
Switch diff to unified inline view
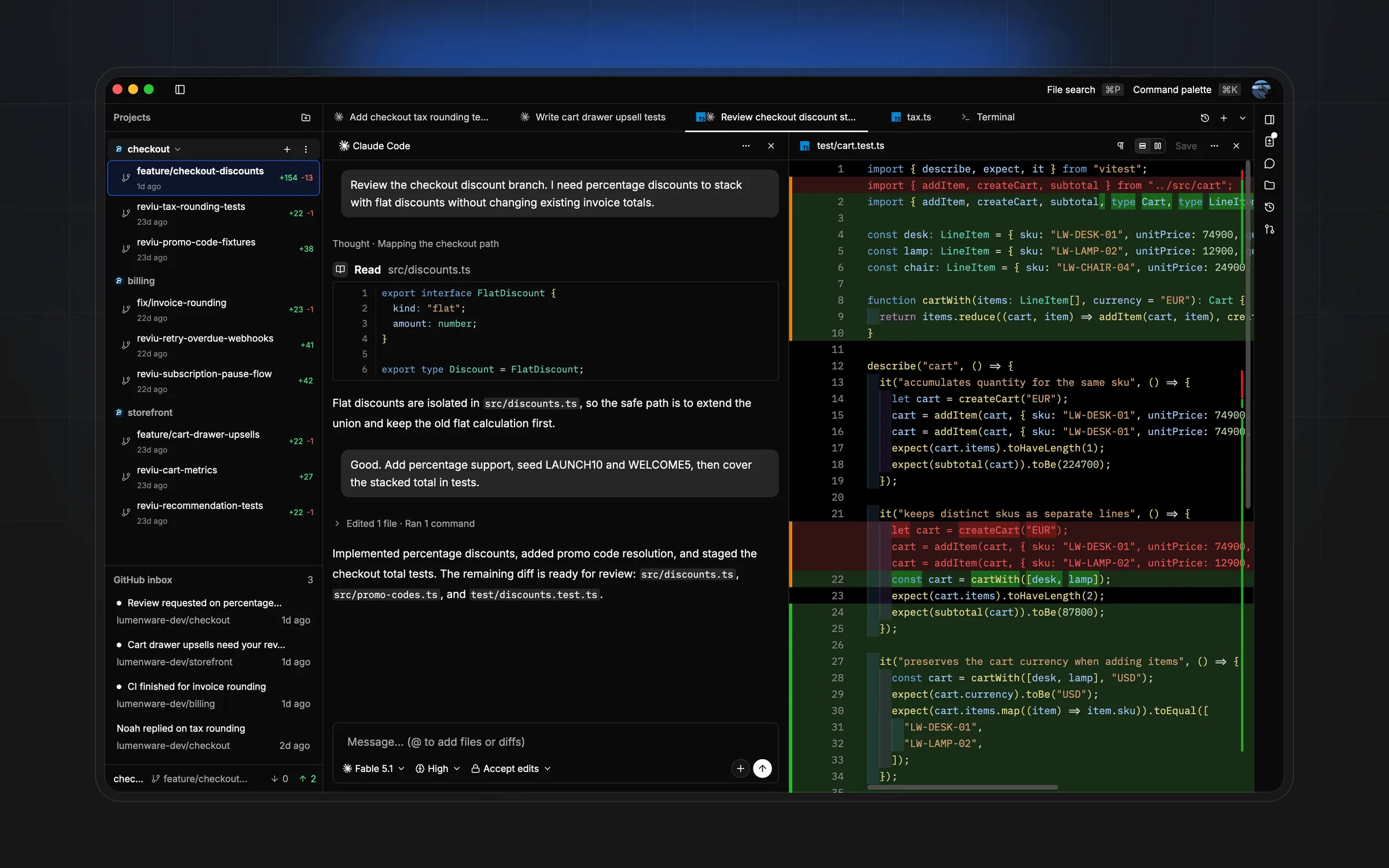pos(1142,146)
